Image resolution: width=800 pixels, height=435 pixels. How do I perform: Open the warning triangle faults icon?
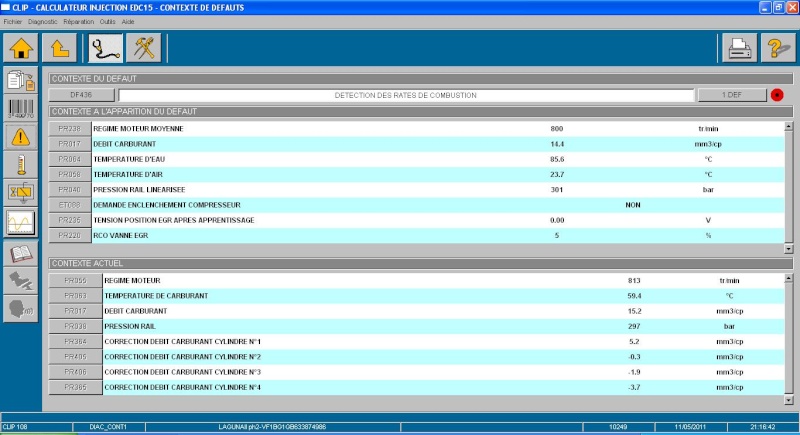point(21,137)
